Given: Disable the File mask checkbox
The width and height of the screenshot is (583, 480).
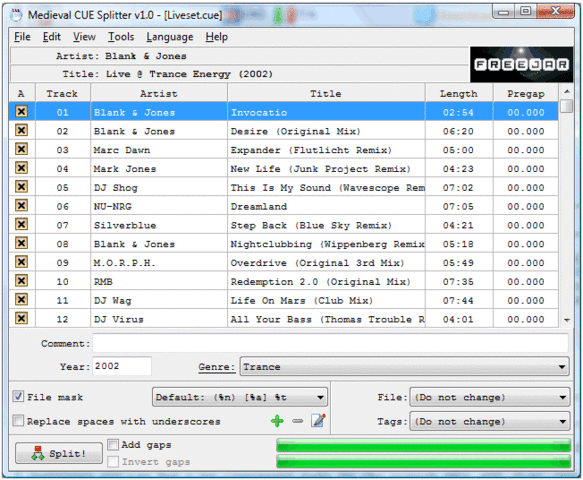Looking at the screenshot, I should [18, 396].
